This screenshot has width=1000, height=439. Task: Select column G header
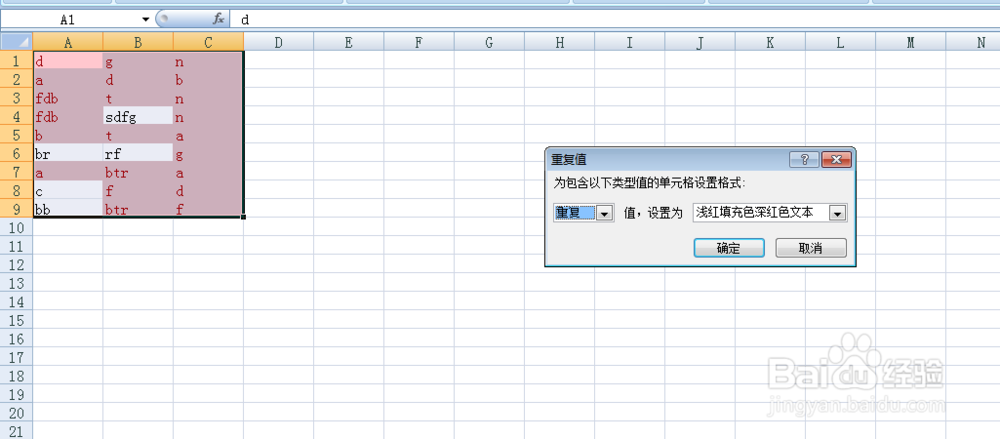click(x=489, y=42)
